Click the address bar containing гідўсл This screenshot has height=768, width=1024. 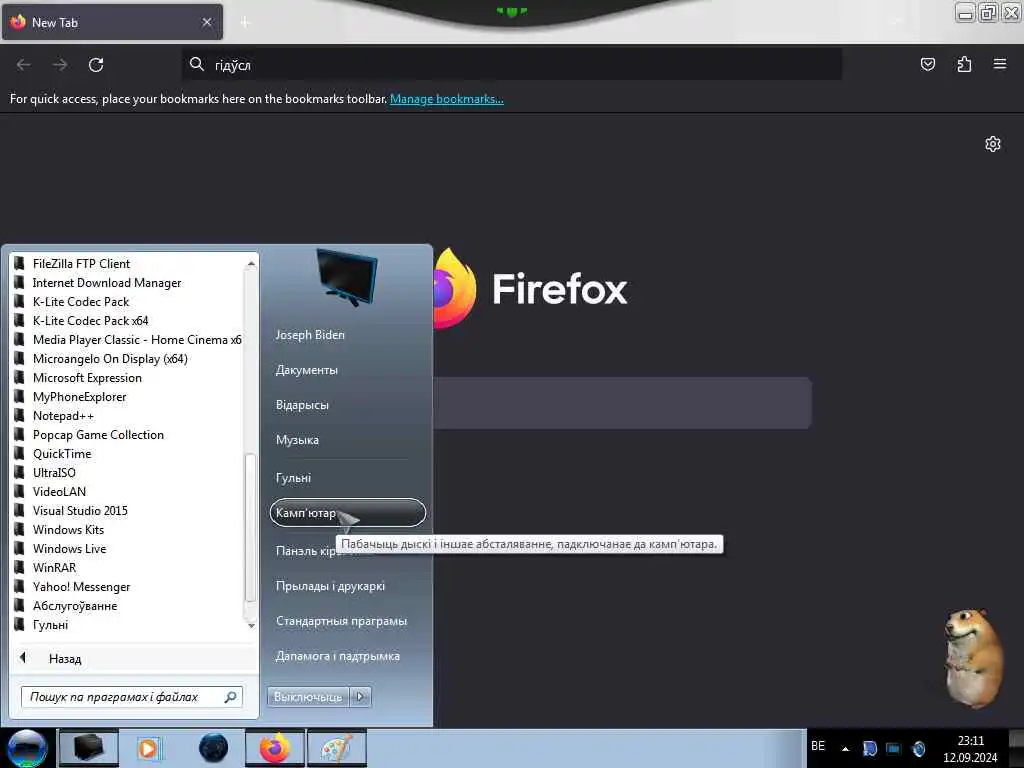[512, 65]
